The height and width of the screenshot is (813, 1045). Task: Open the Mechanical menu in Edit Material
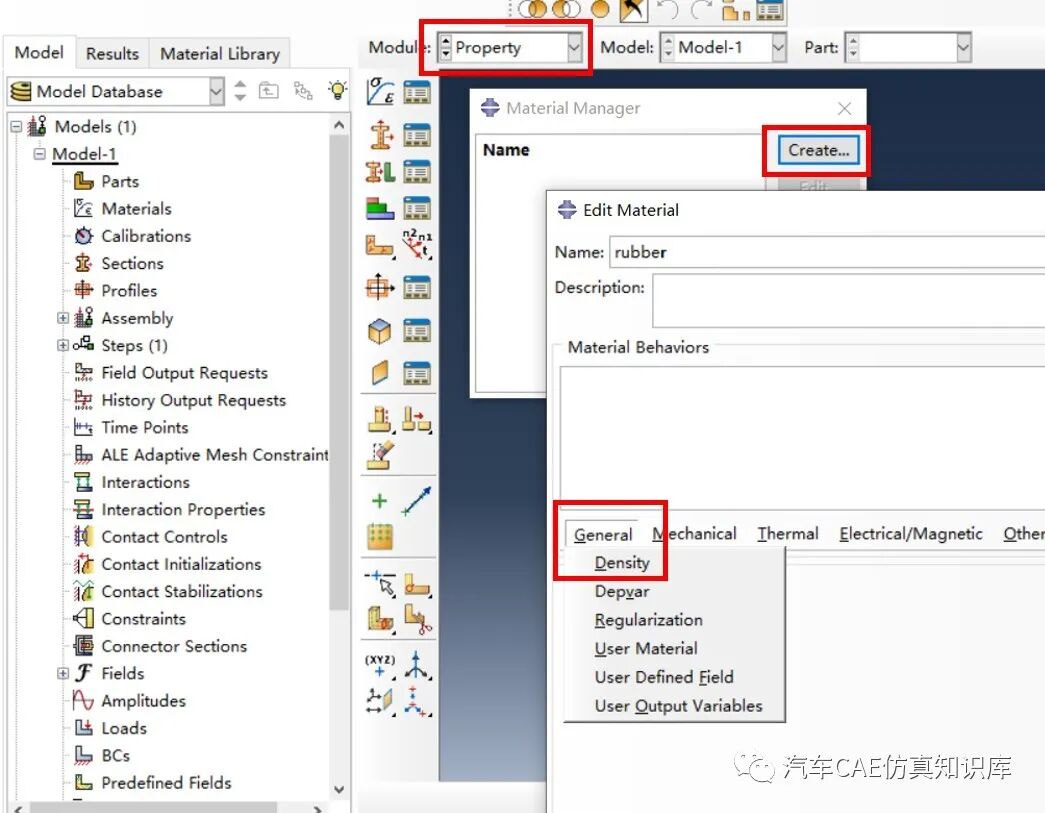[x=694, y=534]
